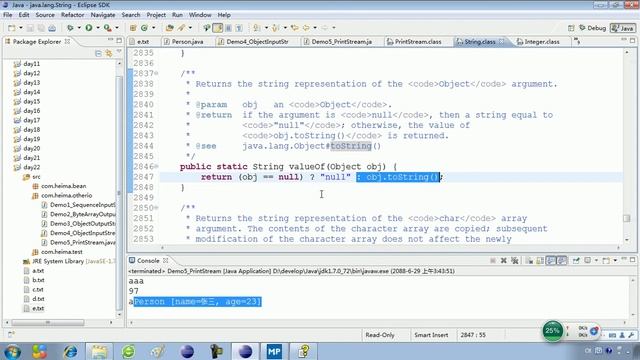Click the Package Explorer horizontal scrollbar thumb

click(x=48, y=322)
